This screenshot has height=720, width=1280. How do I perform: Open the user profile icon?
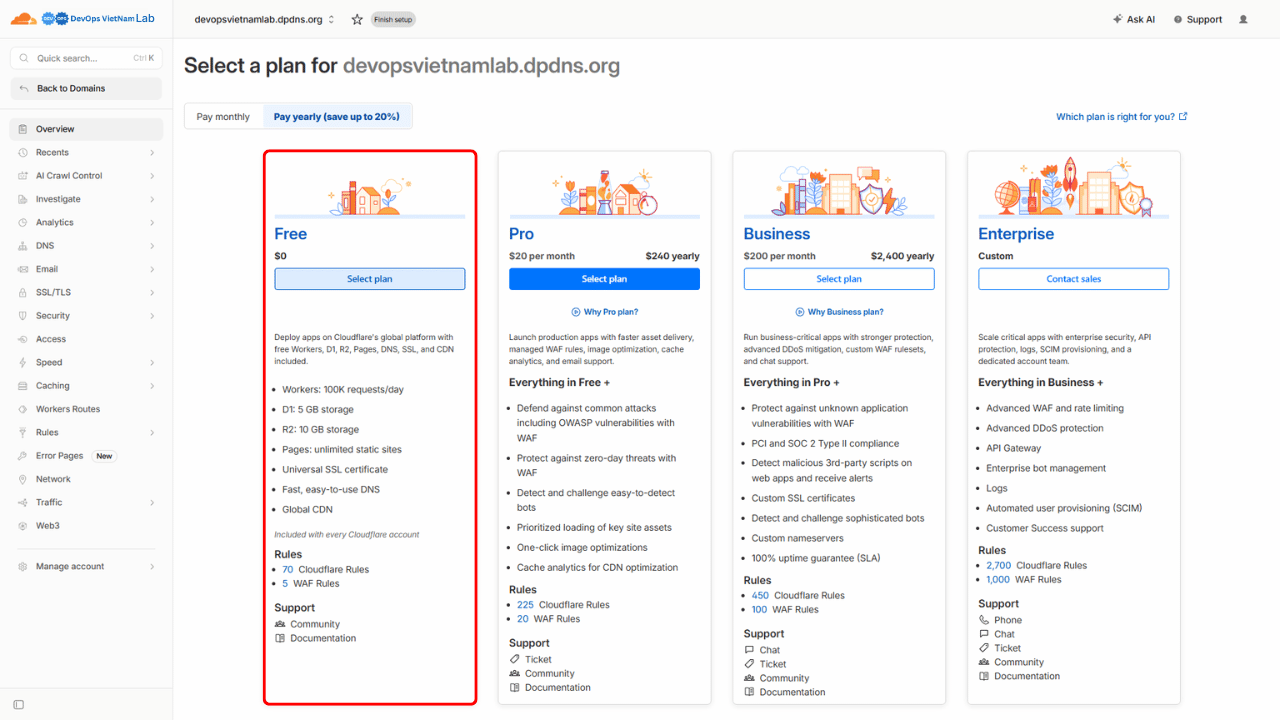[x=1243, y=19]
